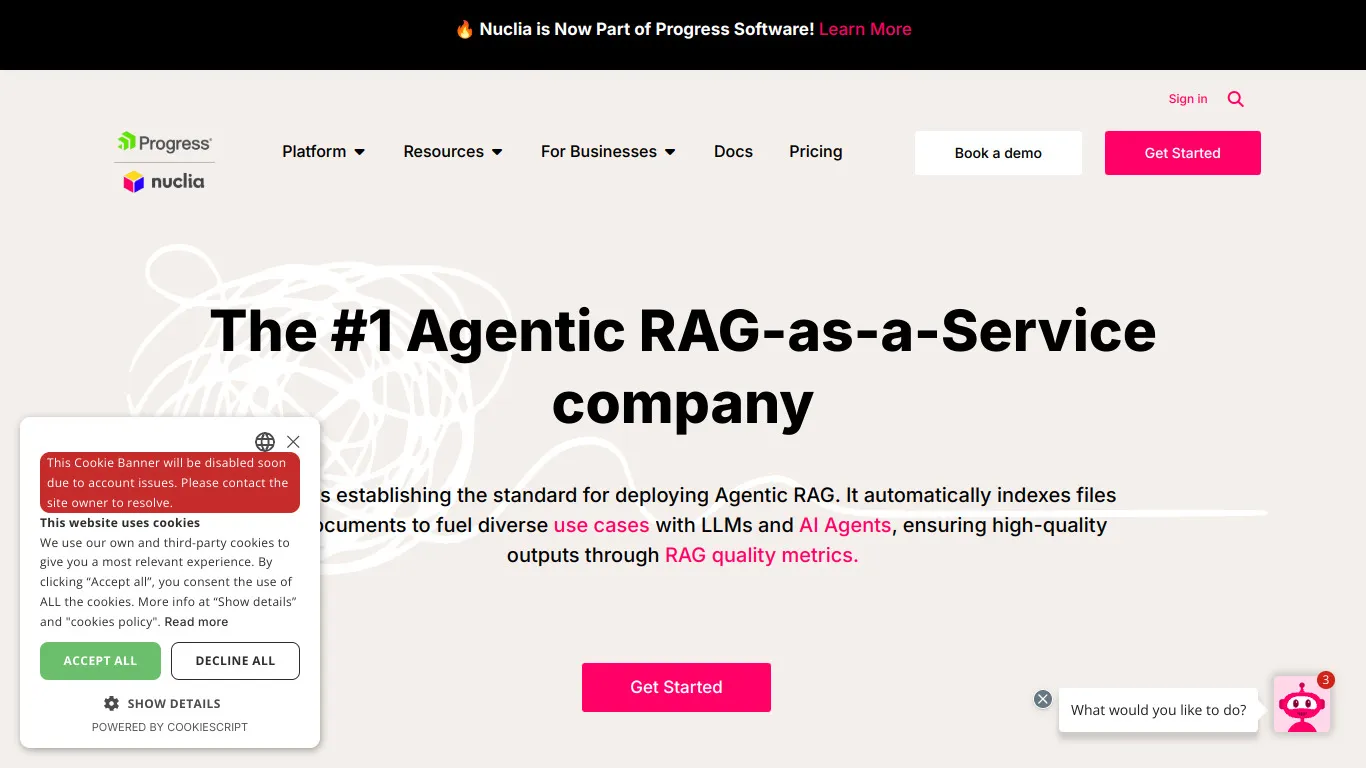Click the Get Started hero button
This screenshot has height=768, width=1366.
click(676, 687)
